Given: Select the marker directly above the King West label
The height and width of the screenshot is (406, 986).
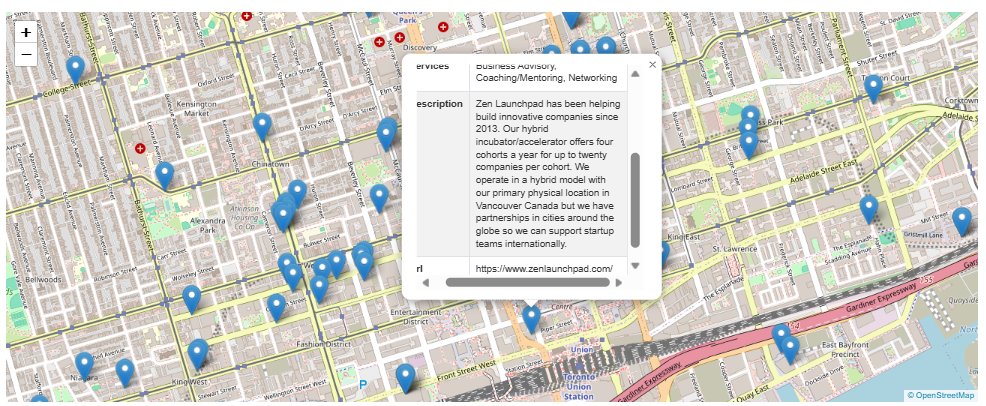Looking at the screenshot, I should click(x=197, y=353).
